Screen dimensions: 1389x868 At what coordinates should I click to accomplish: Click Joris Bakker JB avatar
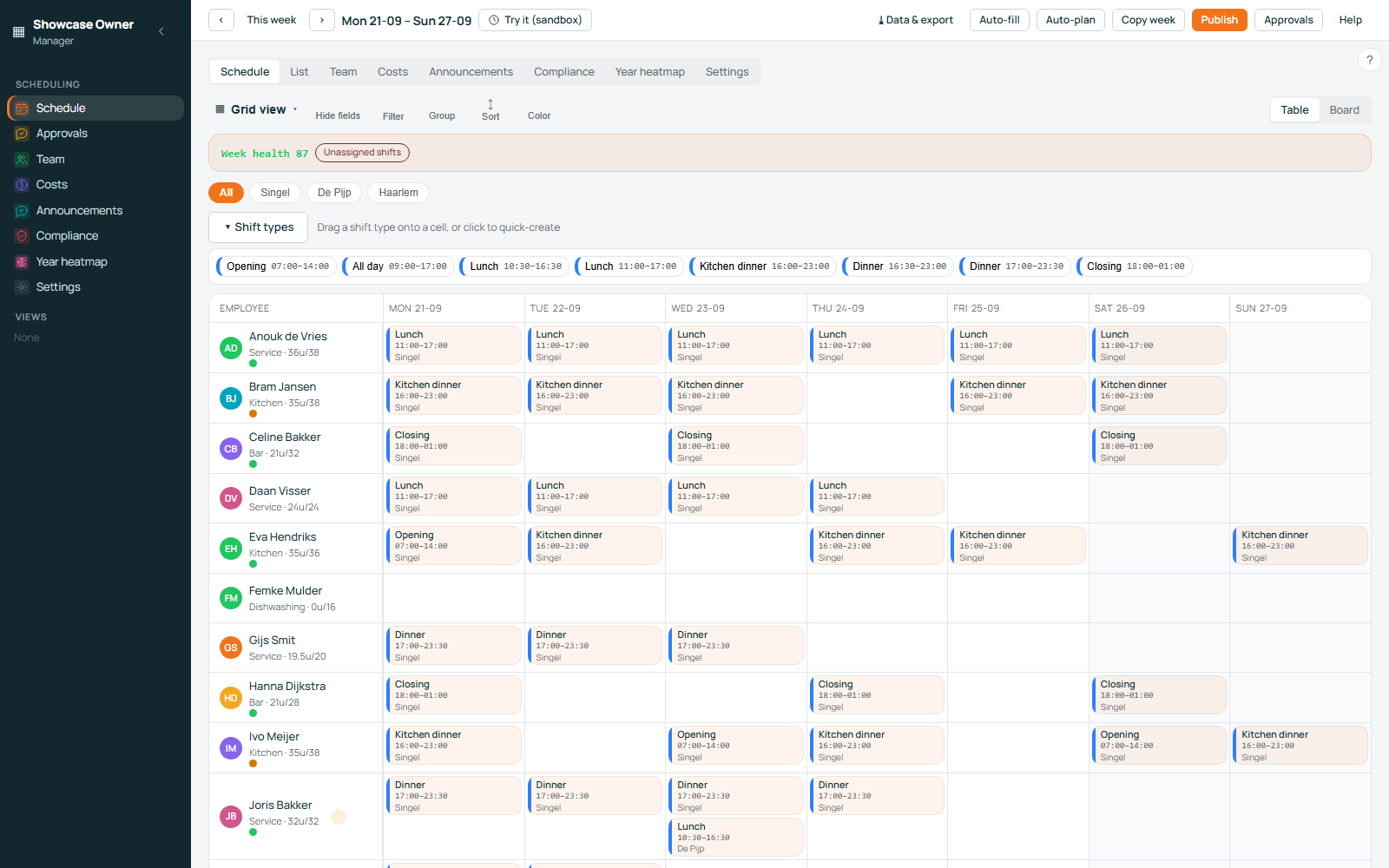point(231,816)
